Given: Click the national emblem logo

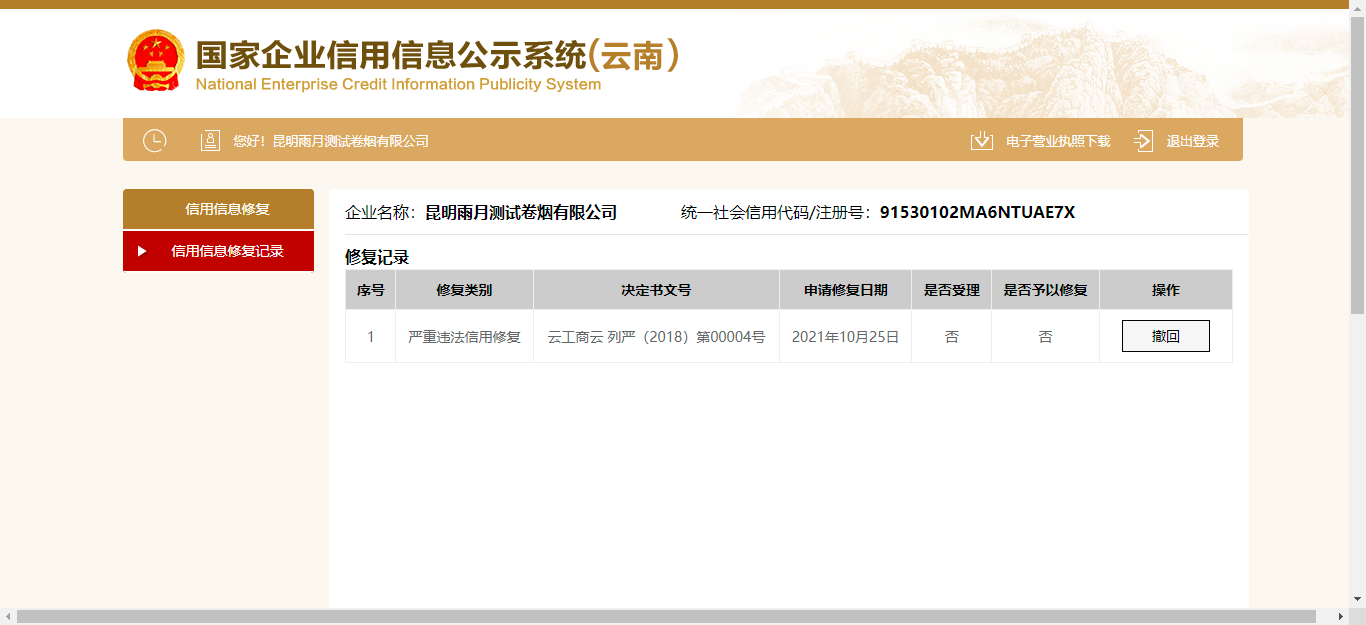Looking at the screenshot, I should point(155,60).
